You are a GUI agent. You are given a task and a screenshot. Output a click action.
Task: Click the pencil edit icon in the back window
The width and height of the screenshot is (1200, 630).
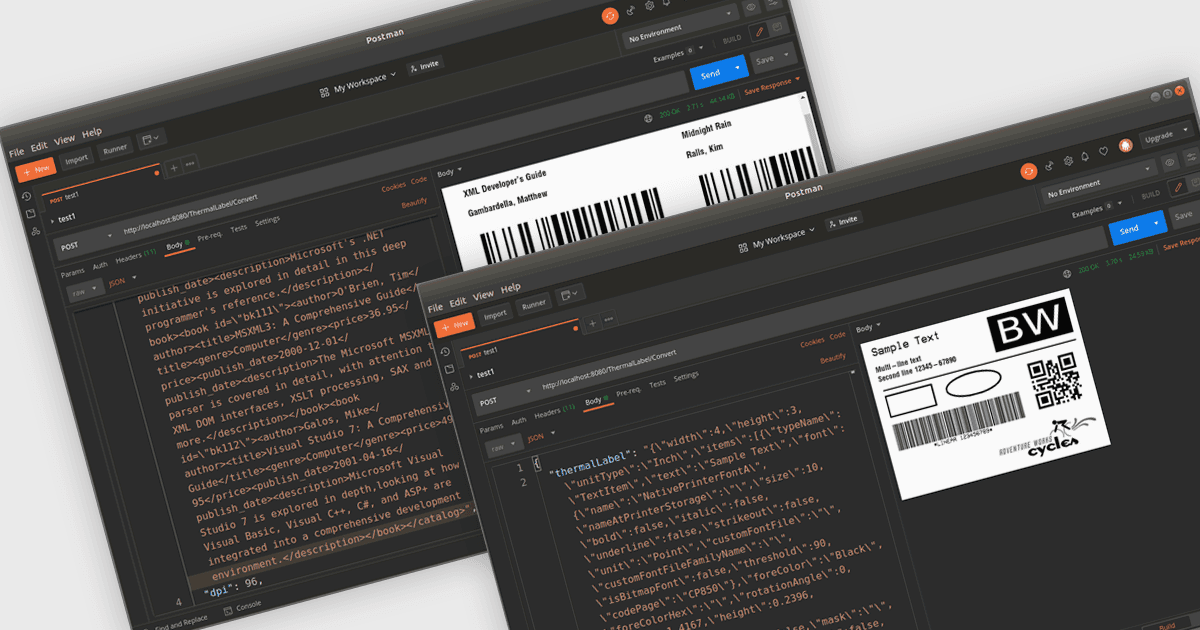pos(759,31)
